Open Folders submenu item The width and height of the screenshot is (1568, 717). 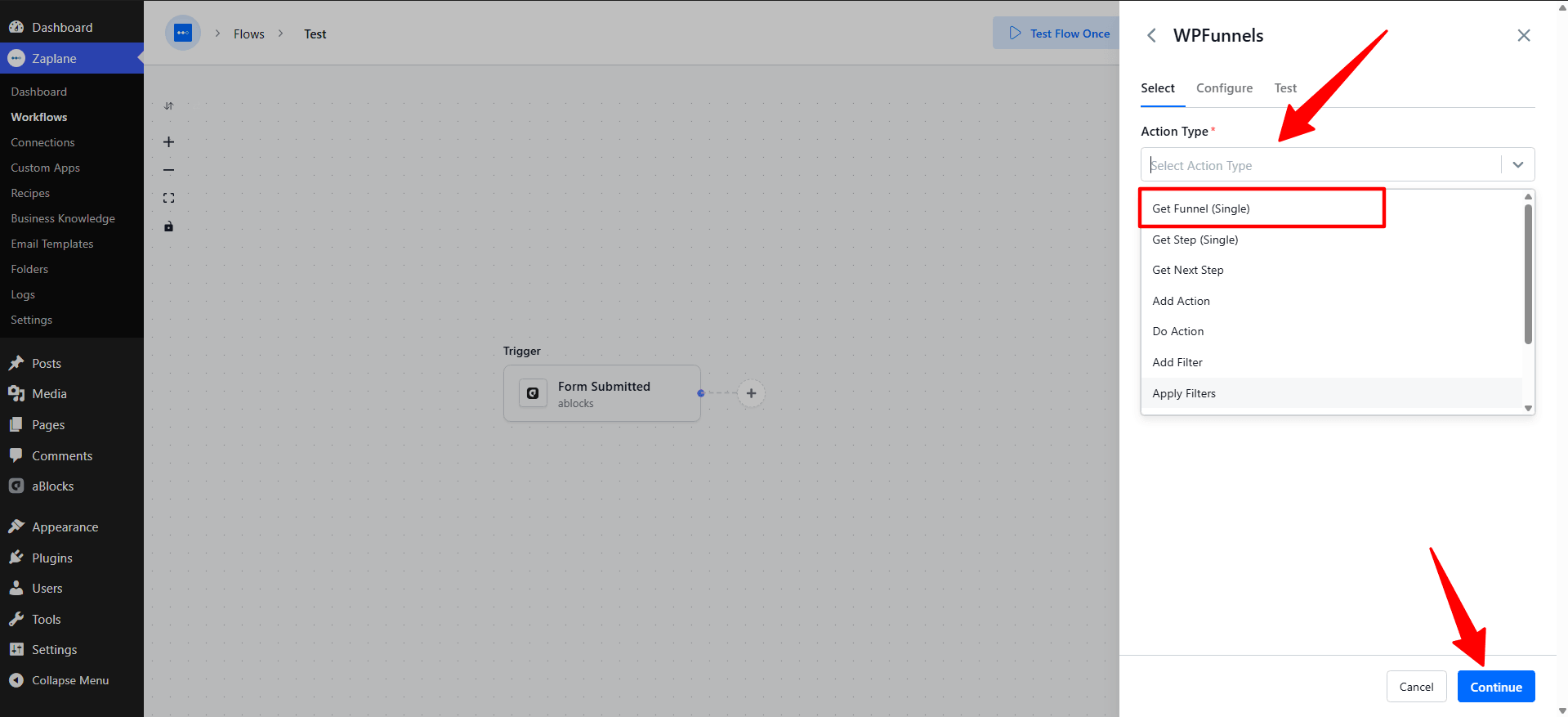pos(29,269)
